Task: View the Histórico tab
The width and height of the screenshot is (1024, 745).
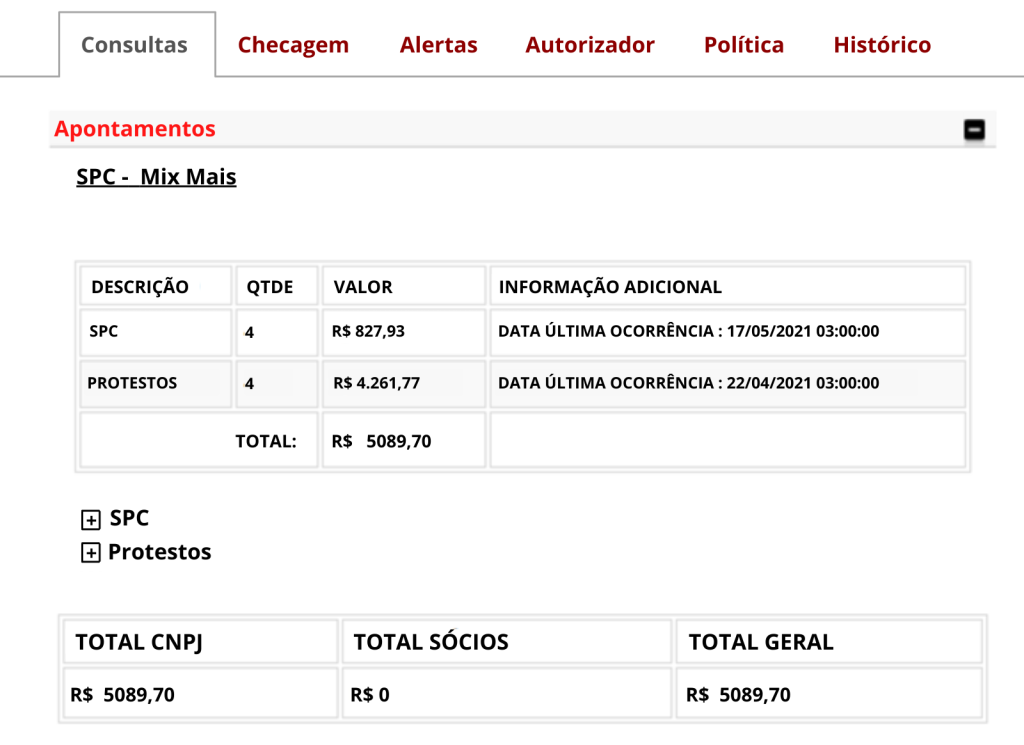Action: coord(882,45)
